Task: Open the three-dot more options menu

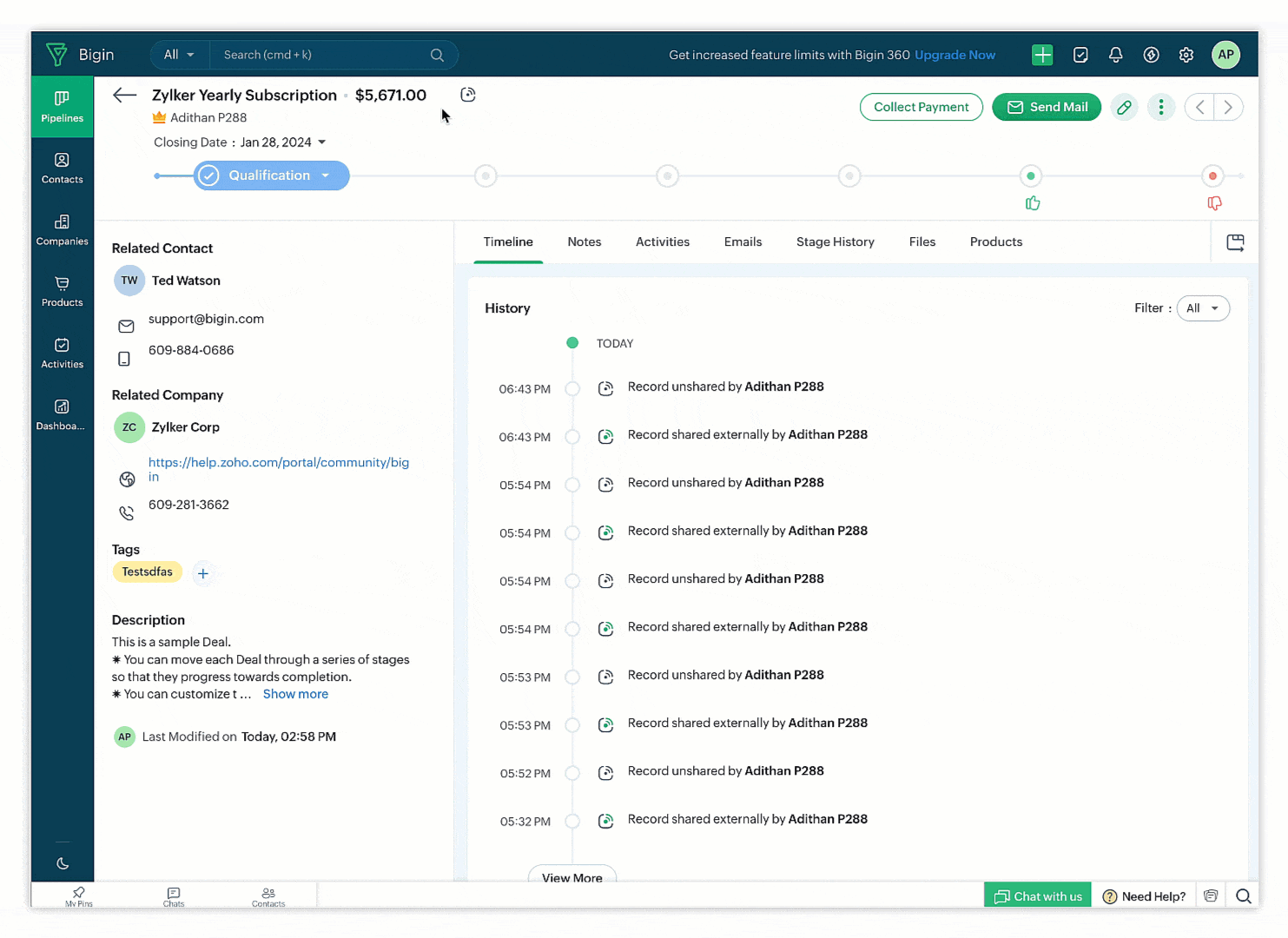Action: [x=1161, y=107]
